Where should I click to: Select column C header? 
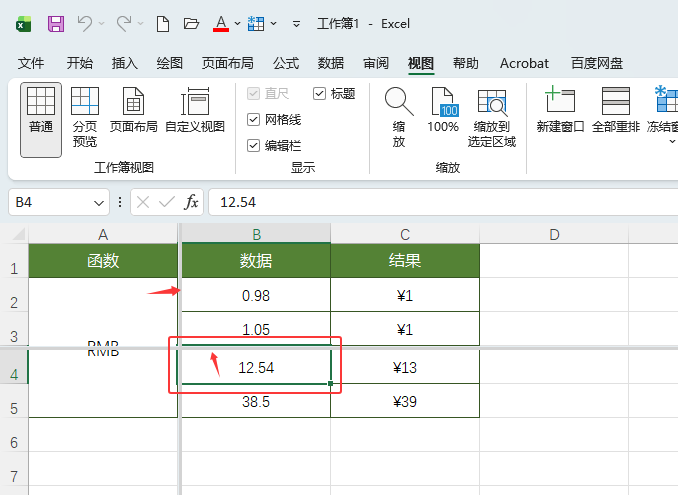click(x=405, y=234)
